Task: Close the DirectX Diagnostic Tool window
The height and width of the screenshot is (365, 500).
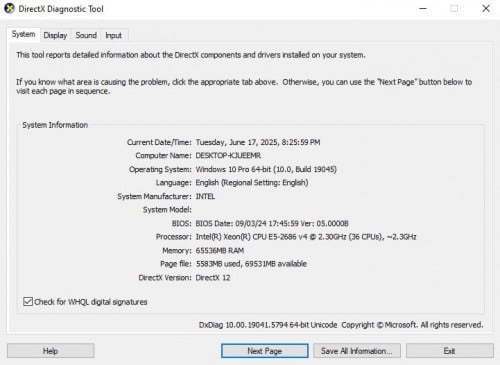Action: click(486, 8)
